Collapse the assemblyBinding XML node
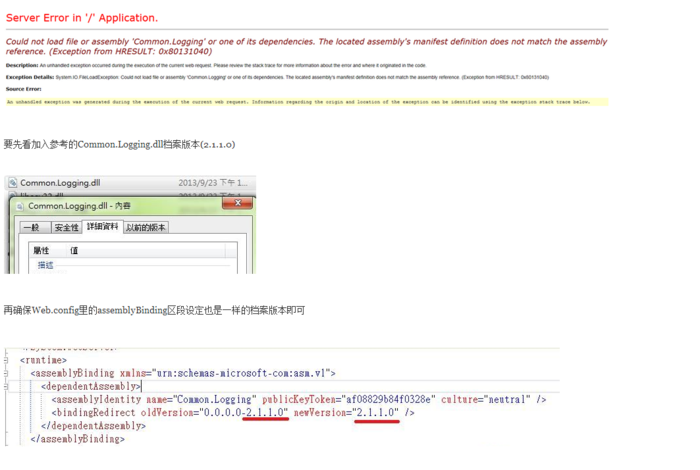The width and height of the screenshot is (700, 470). (6, 373)
